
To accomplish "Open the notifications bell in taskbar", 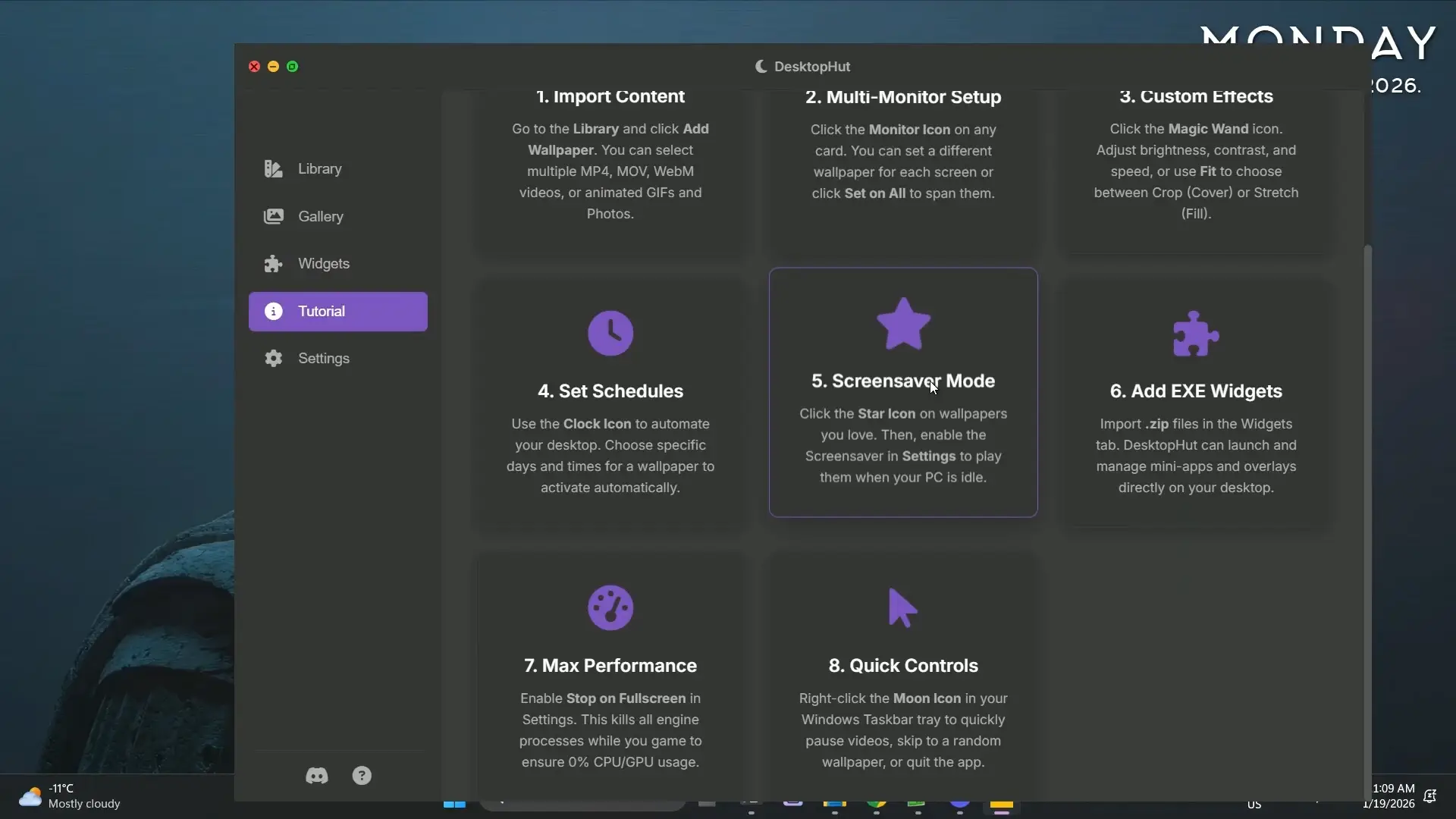I will pyautogui.click(x=1429, y=796).
